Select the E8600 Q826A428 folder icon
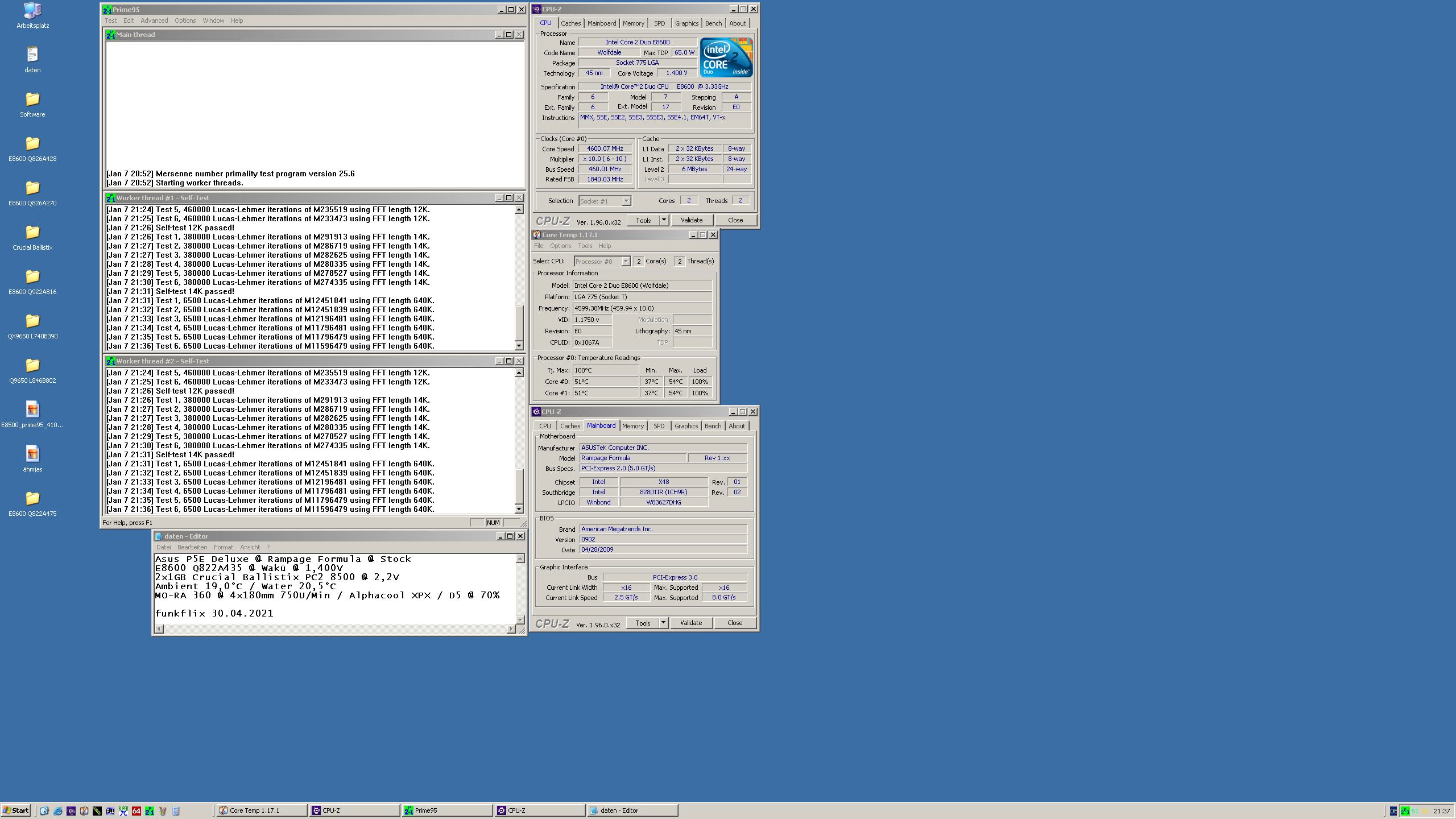This screenshot has width=1456, height=819. [x=32, y=148]
